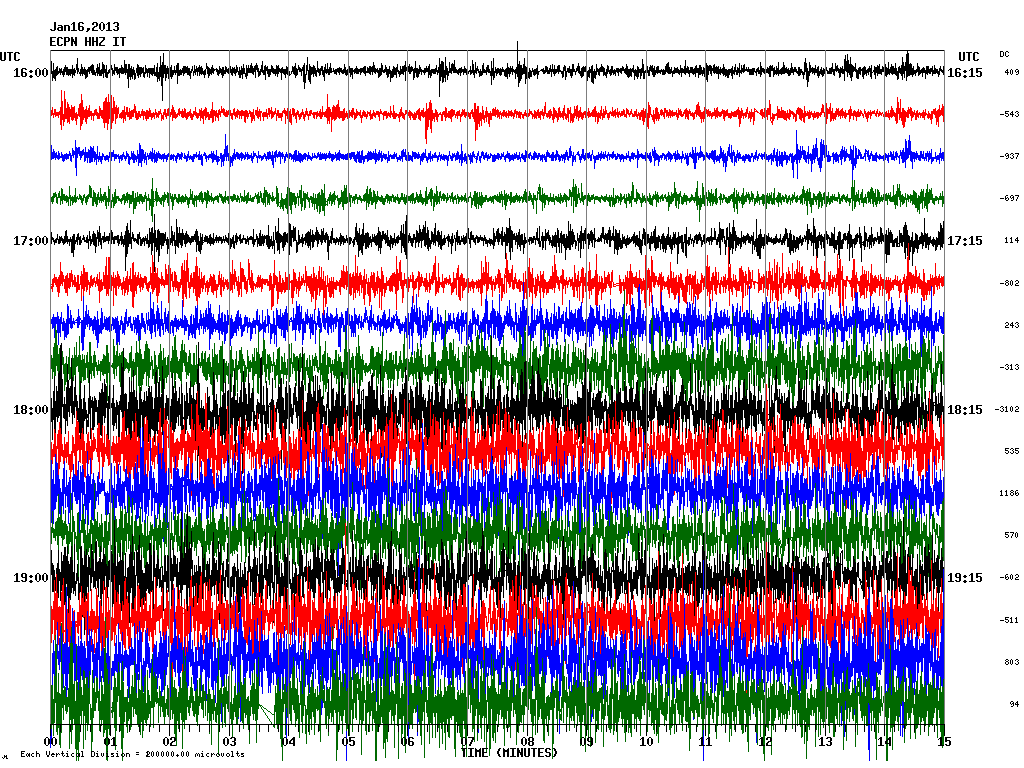Click the 19:15 end-time label

coord(965,578)
